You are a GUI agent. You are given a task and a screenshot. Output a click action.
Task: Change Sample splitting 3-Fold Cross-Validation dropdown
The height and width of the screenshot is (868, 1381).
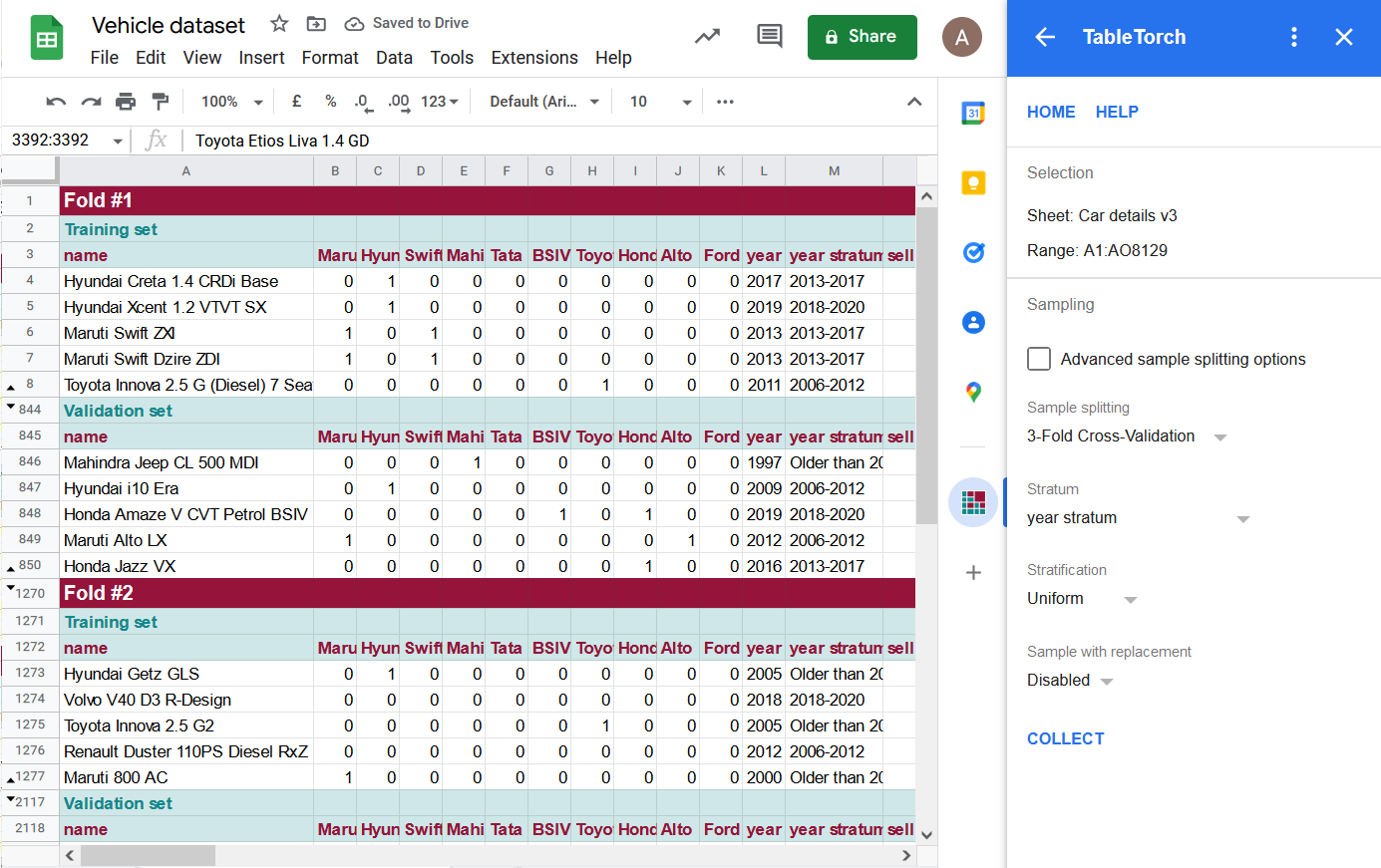point(1127,436)
